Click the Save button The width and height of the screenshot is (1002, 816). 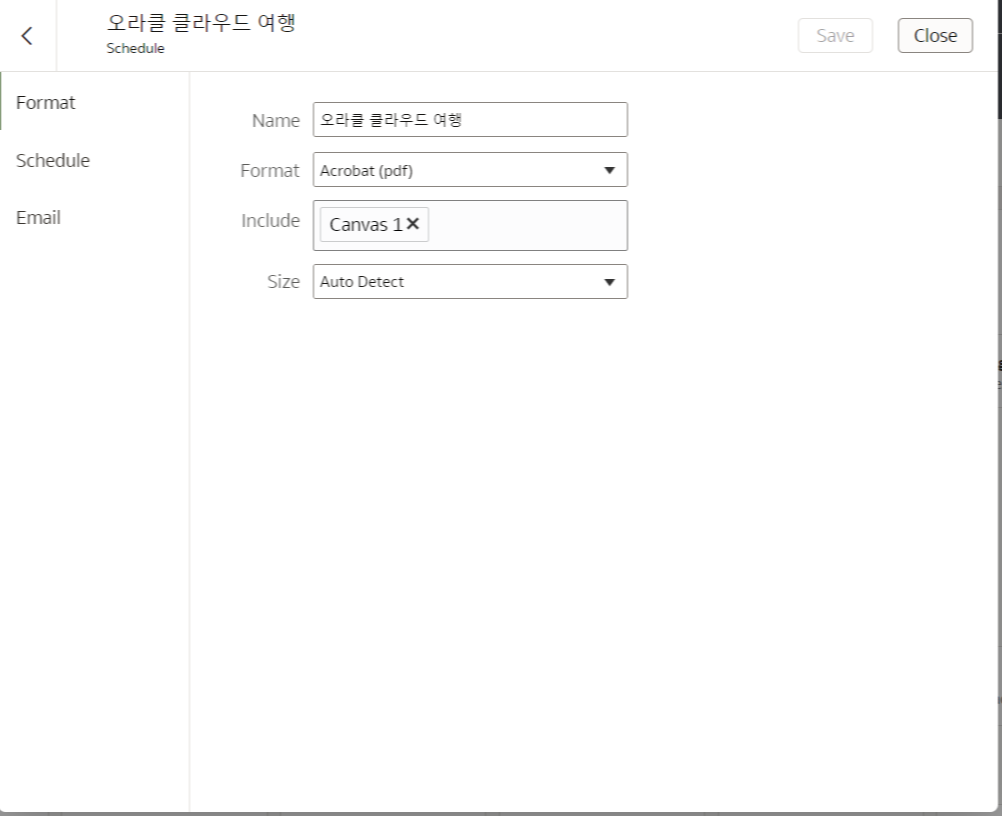pyautogui.click(x=835, y=36)
